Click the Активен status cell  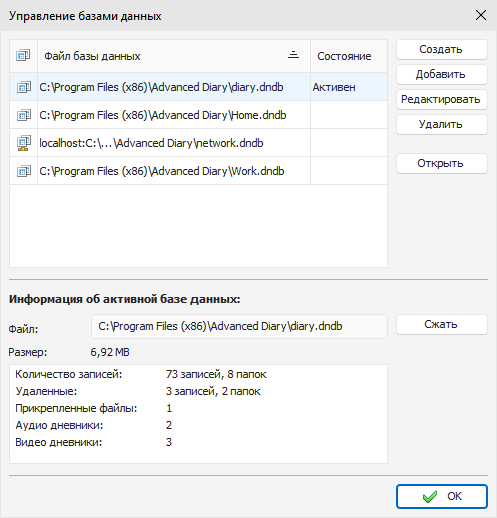coord(349,87)
